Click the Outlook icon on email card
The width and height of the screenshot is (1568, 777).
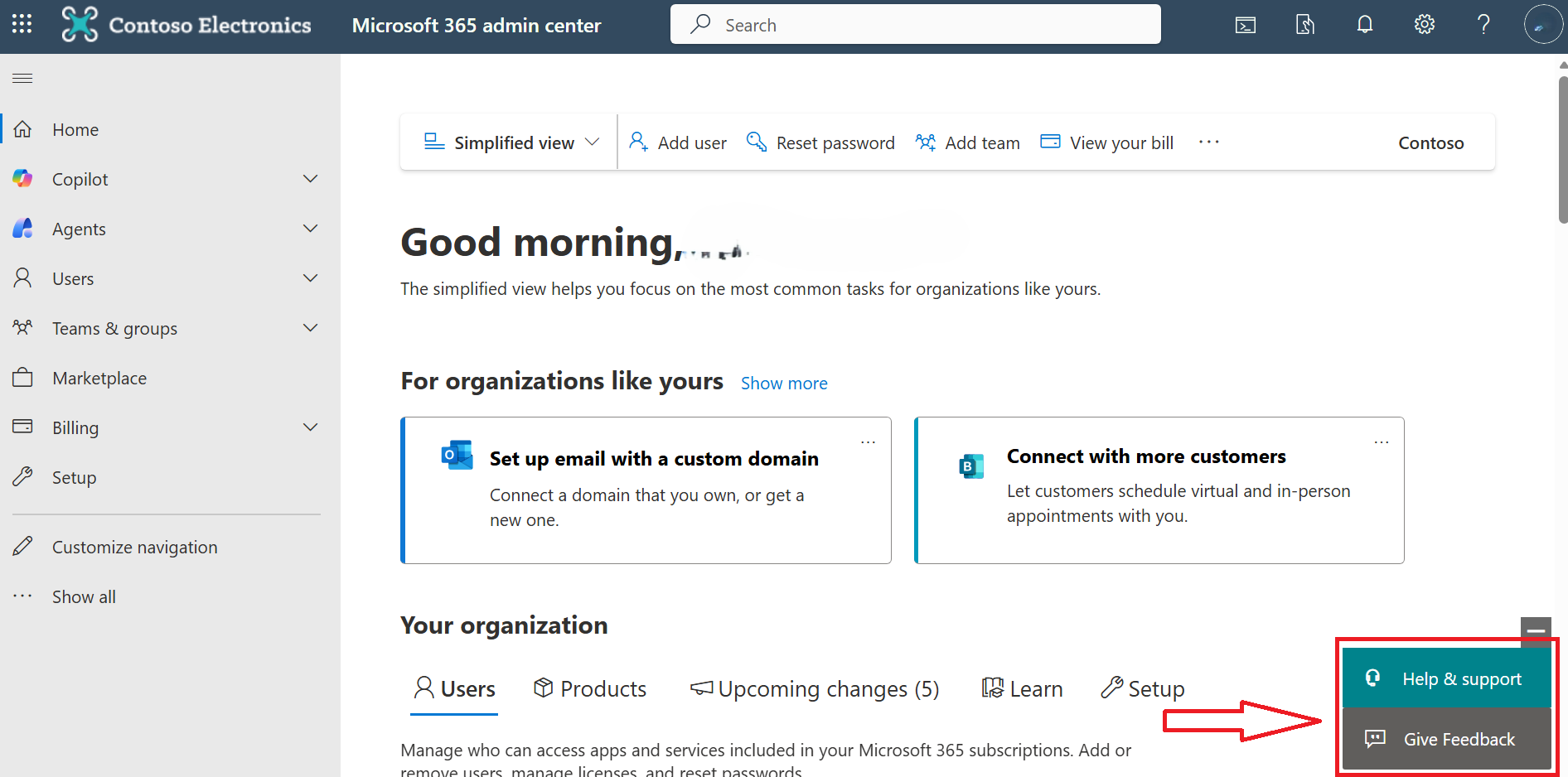[x=457, y=456]
